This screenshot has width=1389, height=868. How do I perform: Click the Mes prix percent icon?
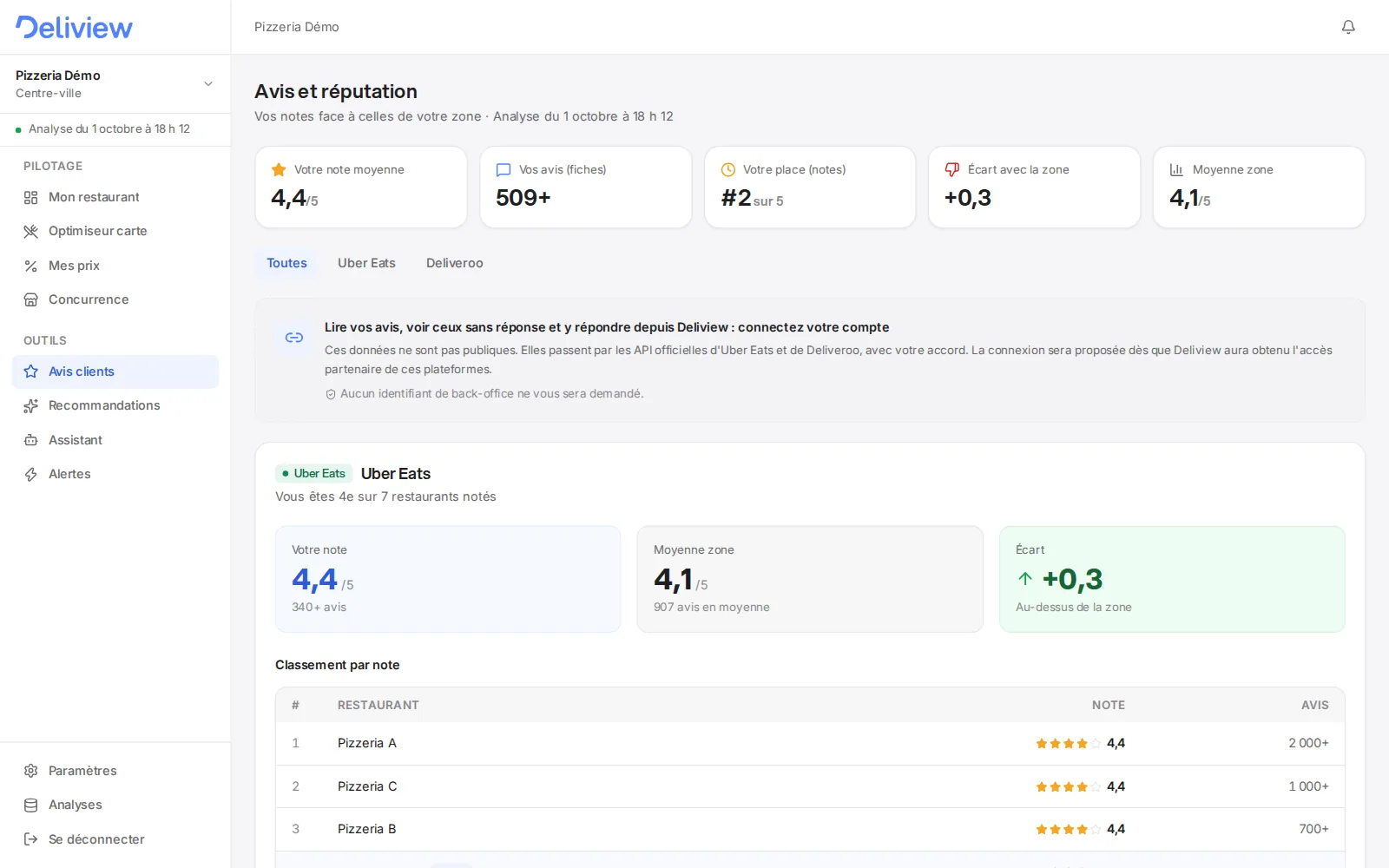point(30,266)
